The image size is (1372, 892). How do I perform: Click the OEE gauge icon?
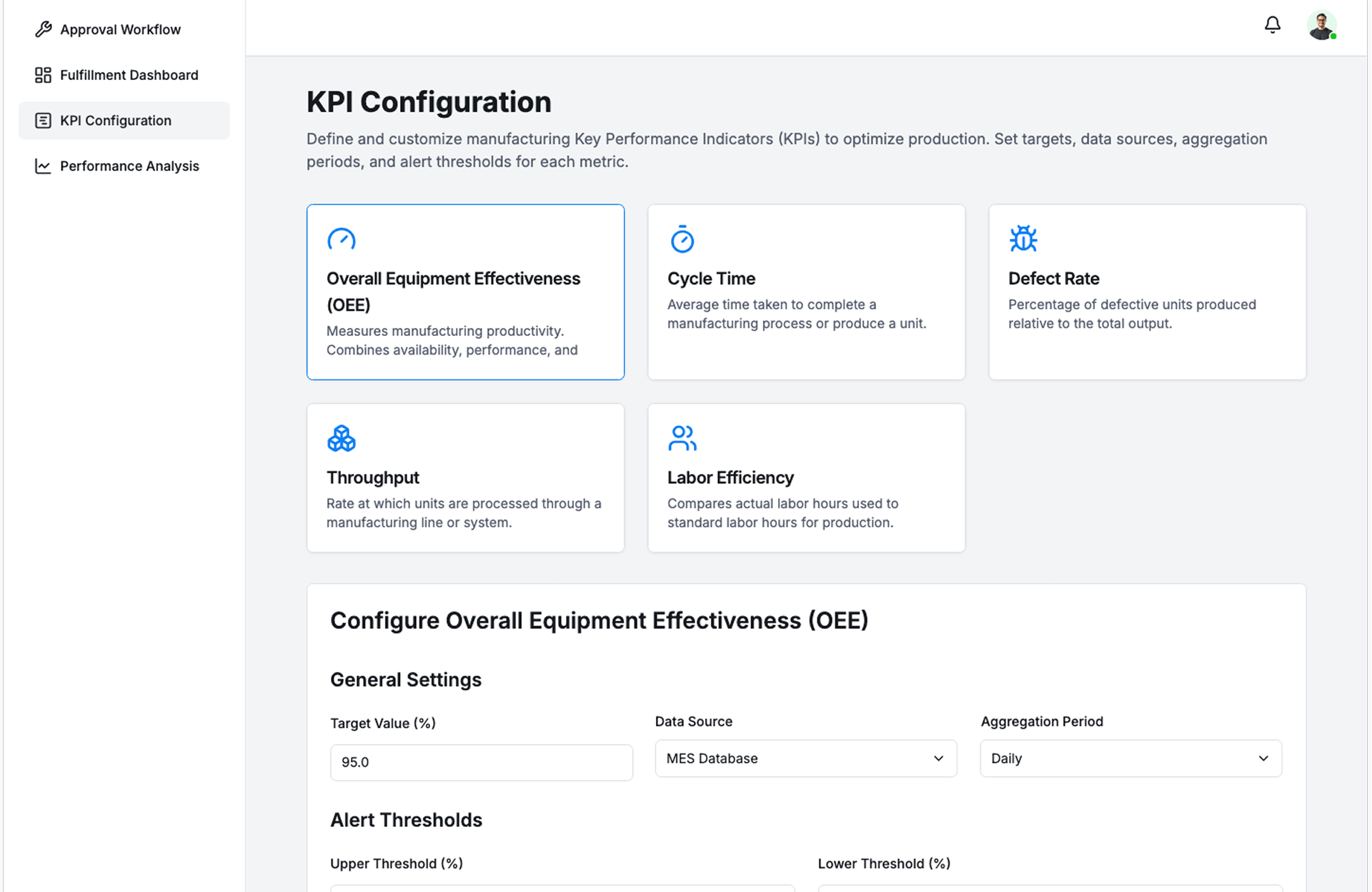[x=341, y=239]
